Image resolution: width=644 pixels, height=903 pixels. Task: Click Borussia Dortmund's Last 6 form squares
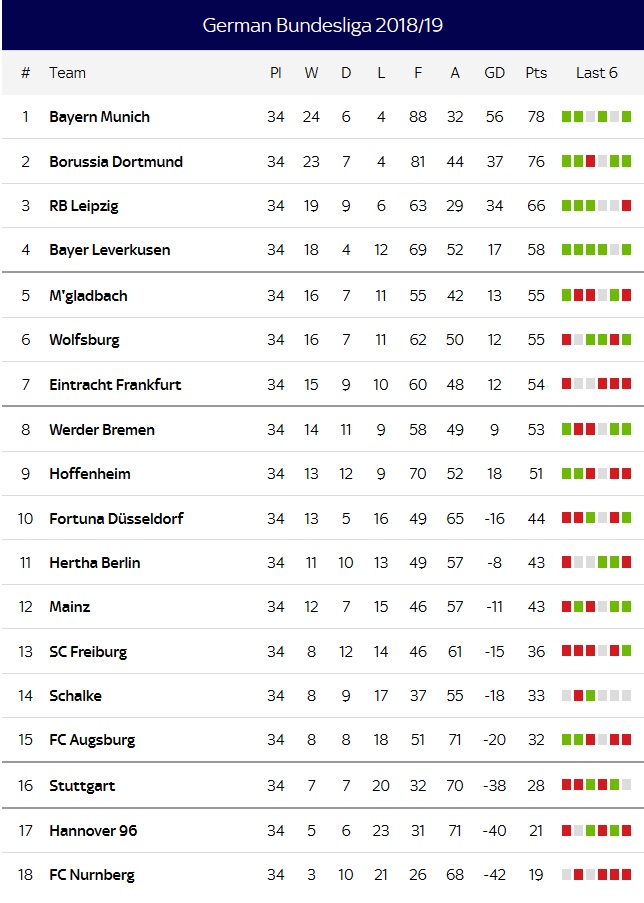click(x=596, y=161)
